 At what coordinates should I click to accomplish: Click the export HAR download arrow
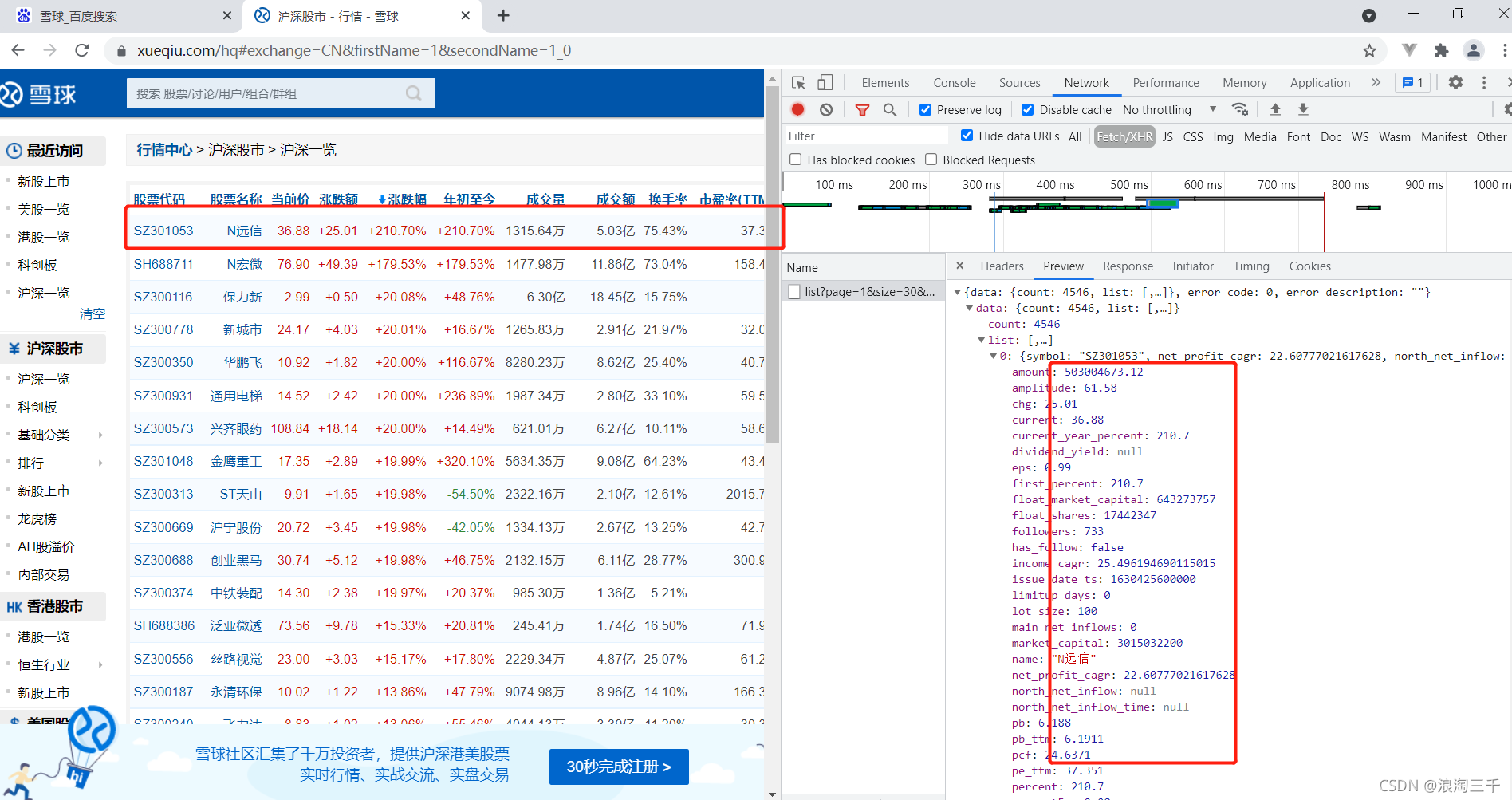1303,109
